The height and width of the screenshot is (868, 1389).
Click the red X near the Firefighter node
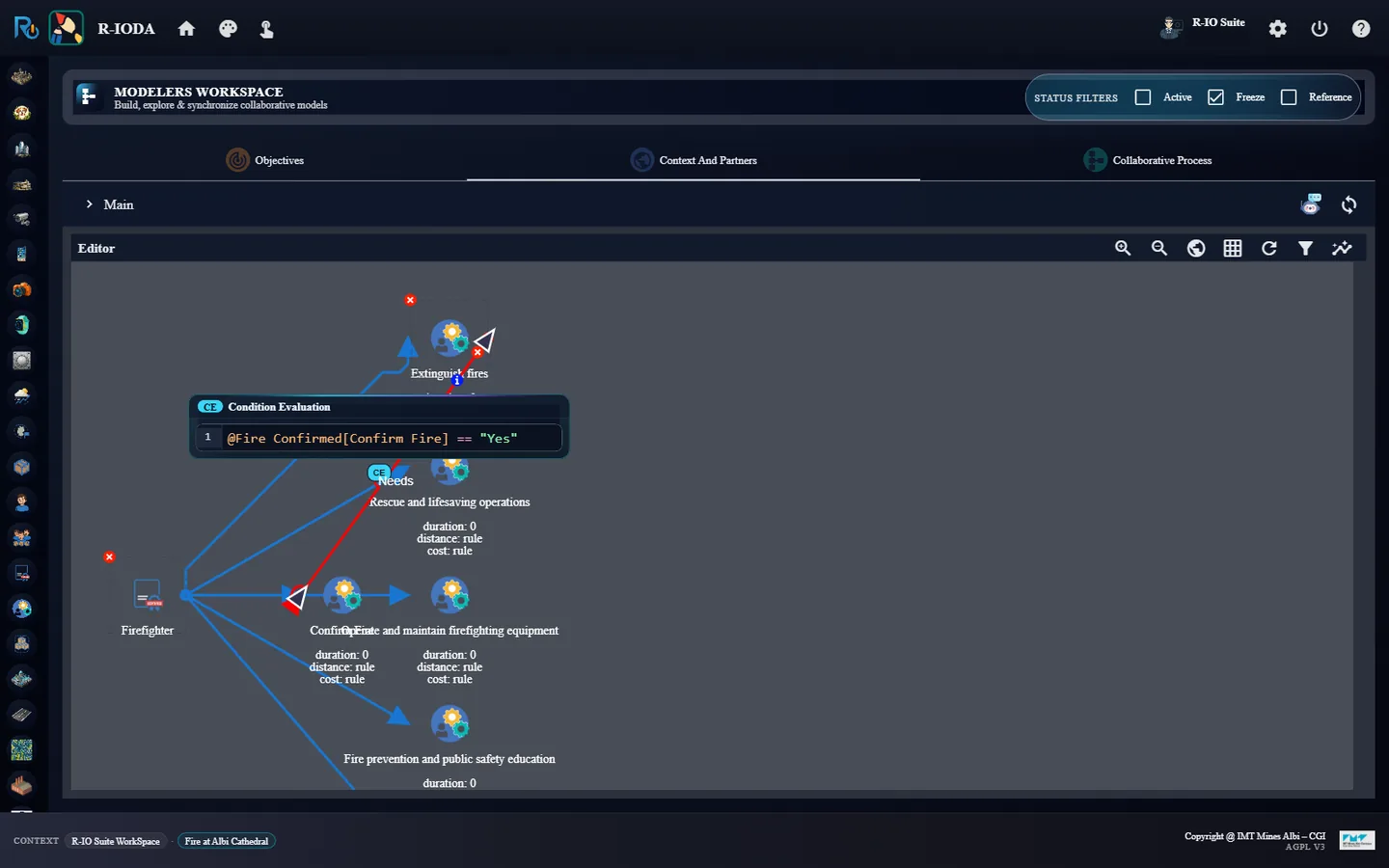click(109, 557)
